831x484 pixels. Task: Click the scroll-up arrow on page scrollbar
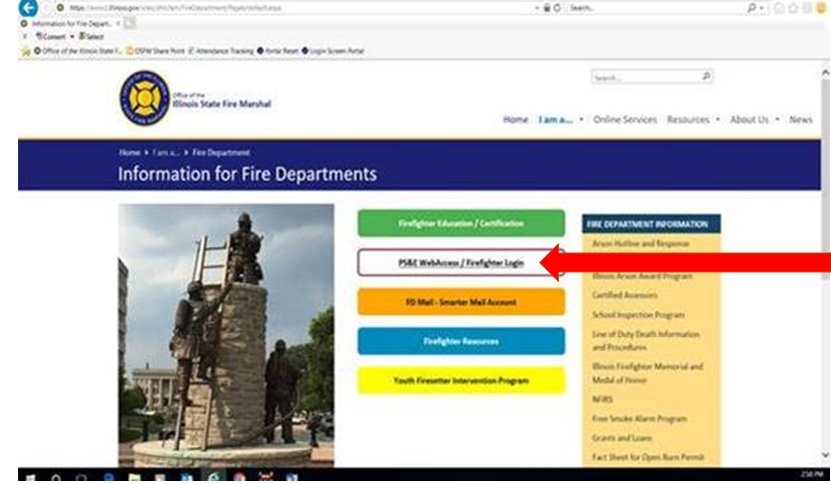[x=824, y=72]
